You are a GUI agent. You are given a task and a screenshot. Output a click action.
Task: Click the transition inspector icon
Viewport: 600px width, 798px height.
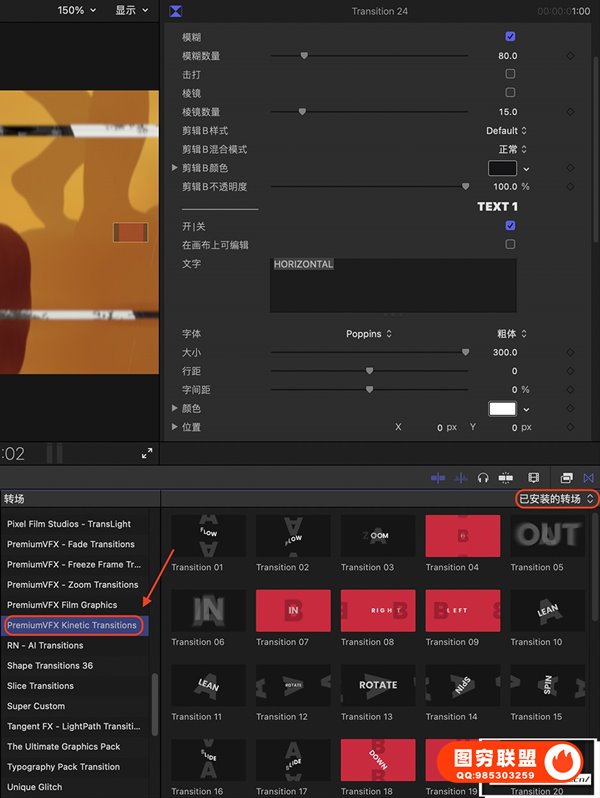176,11
